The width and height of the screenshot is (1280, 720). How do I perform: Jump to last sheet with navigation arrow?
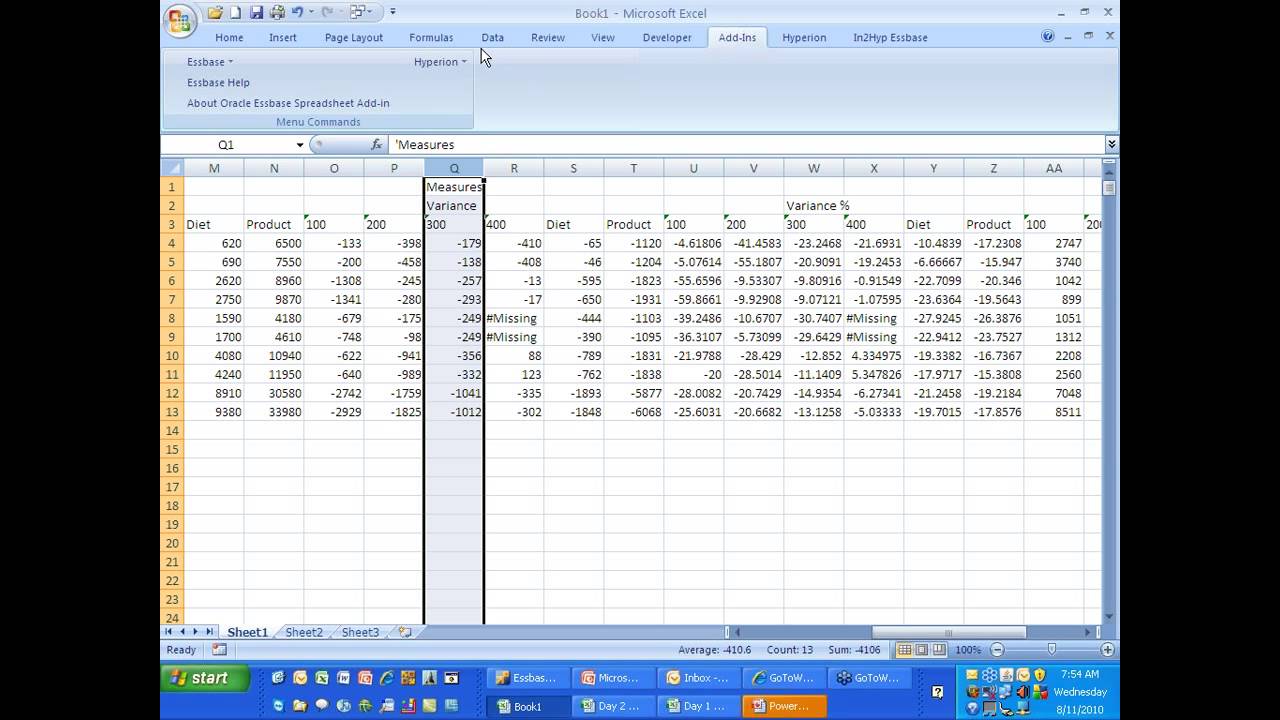pyautogui.click(x=208, y=632)
